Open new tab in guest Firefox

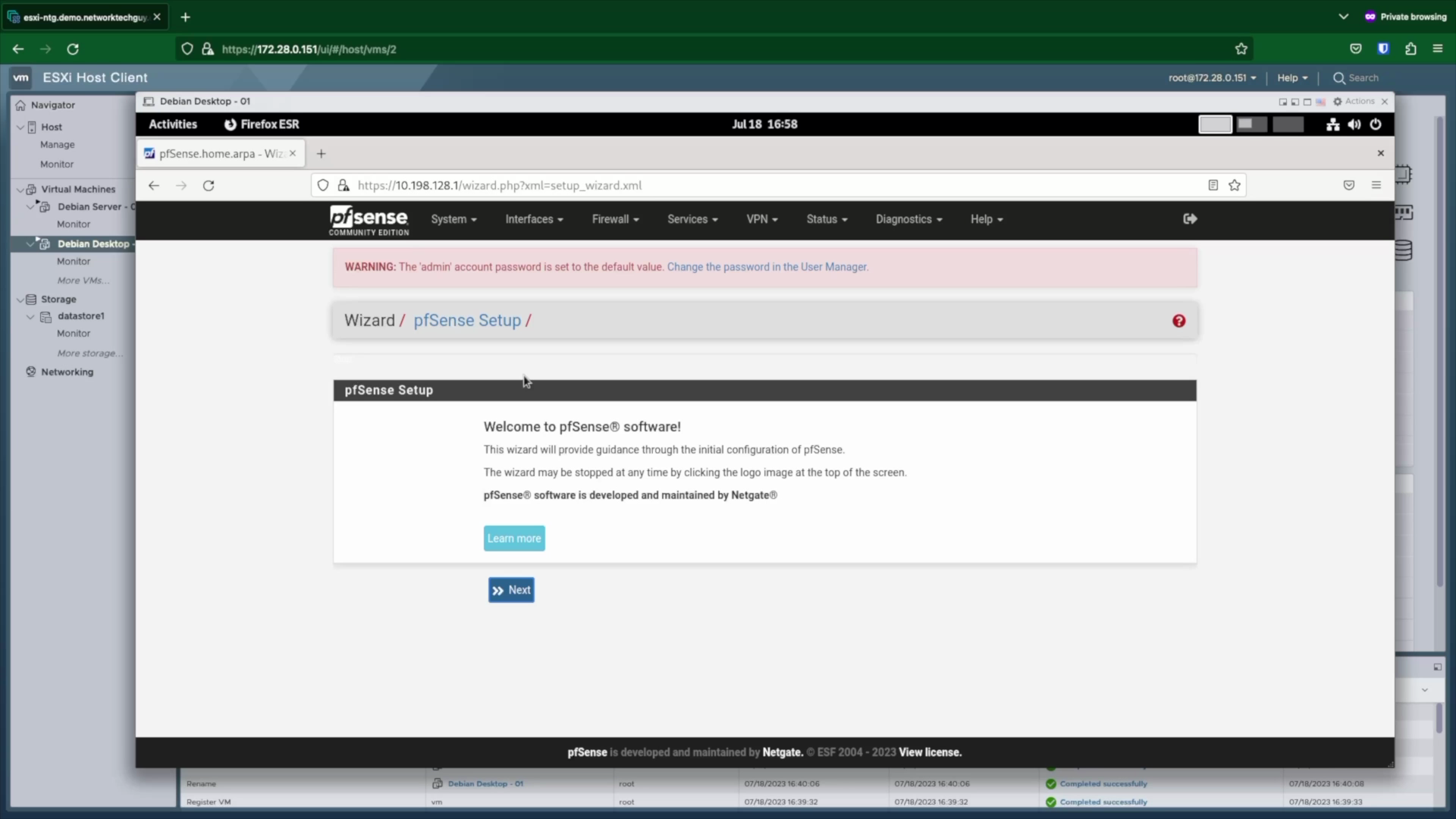tap(321, 153)
